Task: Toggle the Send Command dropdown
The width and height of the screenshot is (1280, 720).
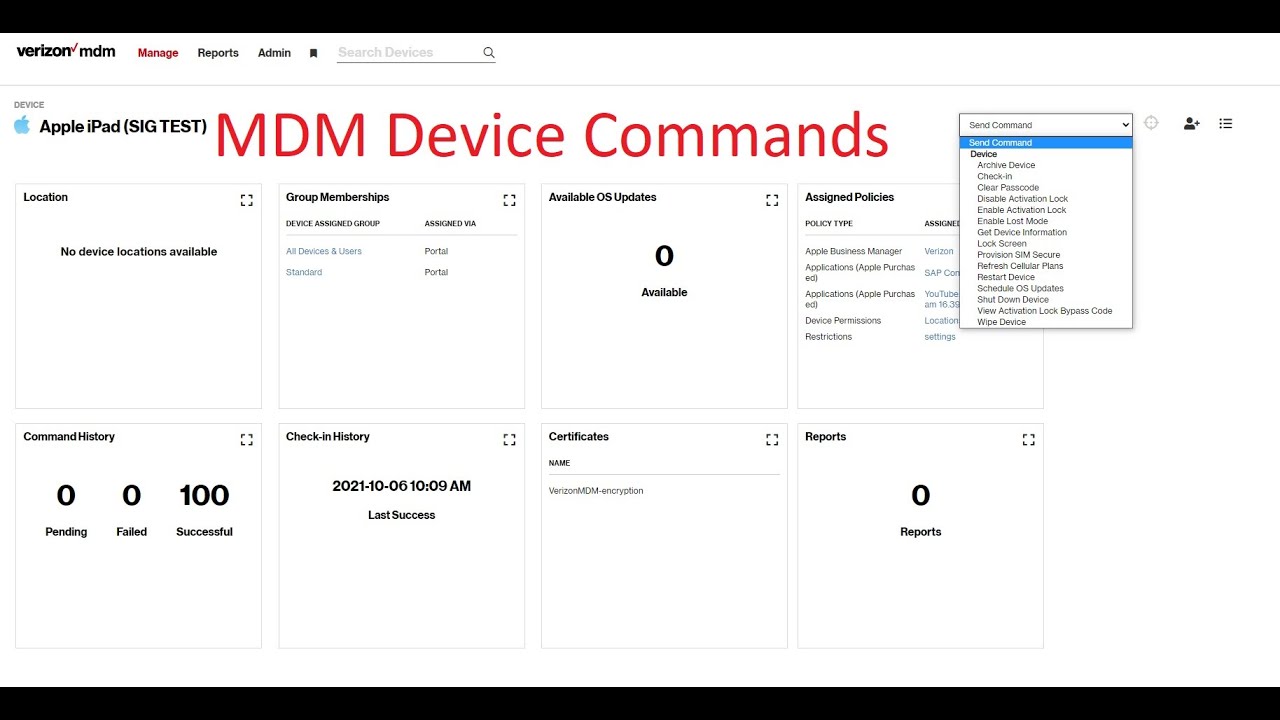Action: click(1046, 125)
